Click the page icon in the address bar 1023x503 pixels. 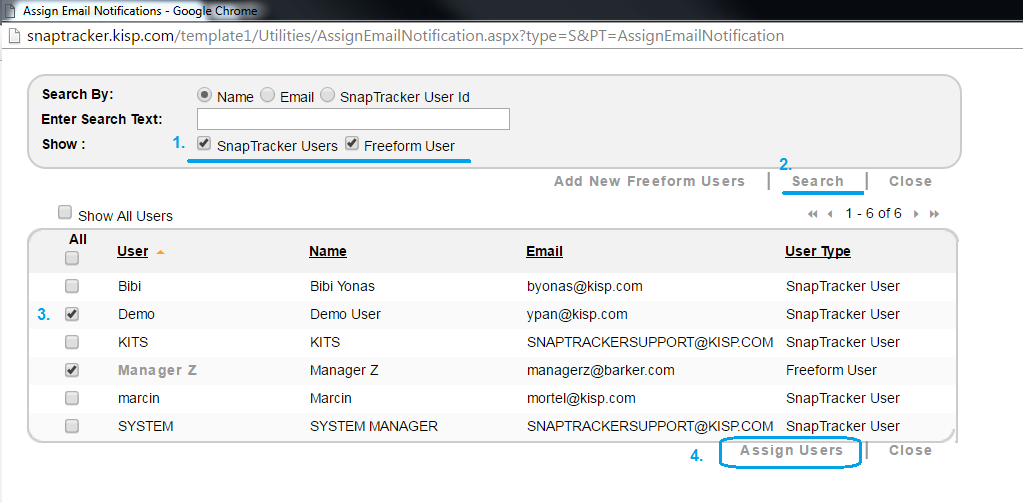pyautogui.click(x=12, y=36)
